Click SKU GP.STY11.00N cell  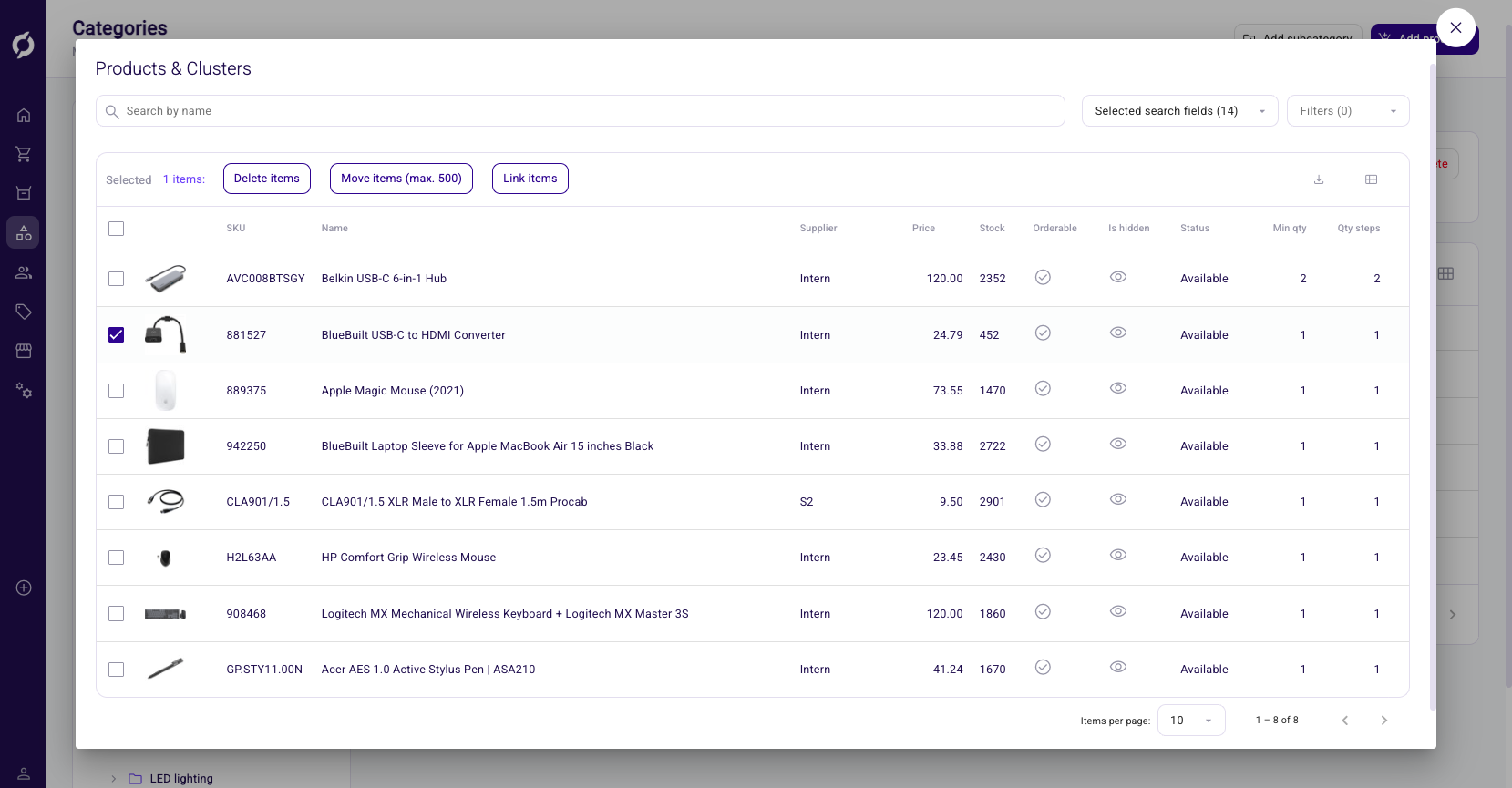tap(264, 670)
